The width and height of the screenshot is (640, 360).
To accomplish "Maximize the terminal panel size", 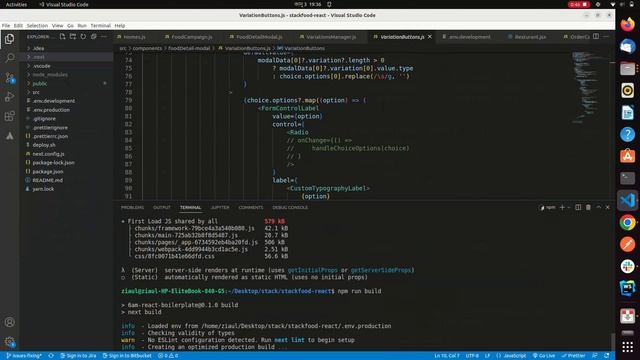I will click(x=598, y=207).
